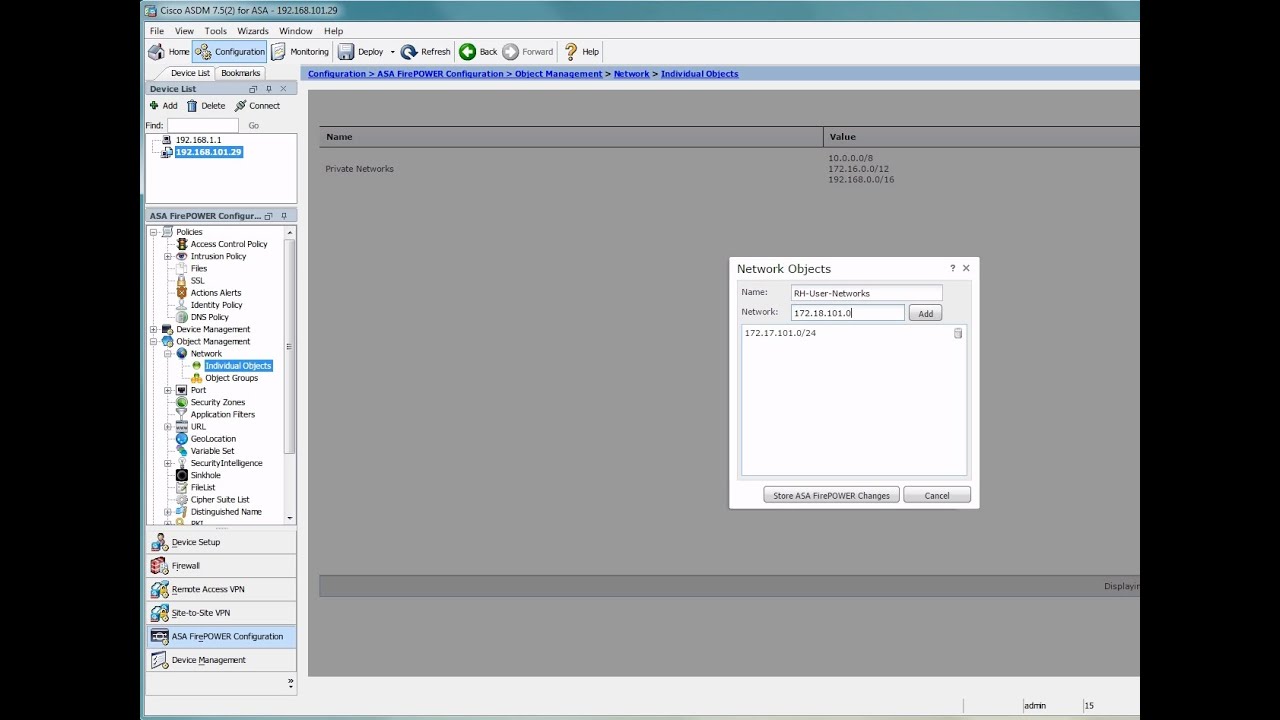
Task: Switch to the Bookmarks tab
Action: pos(240,73)
